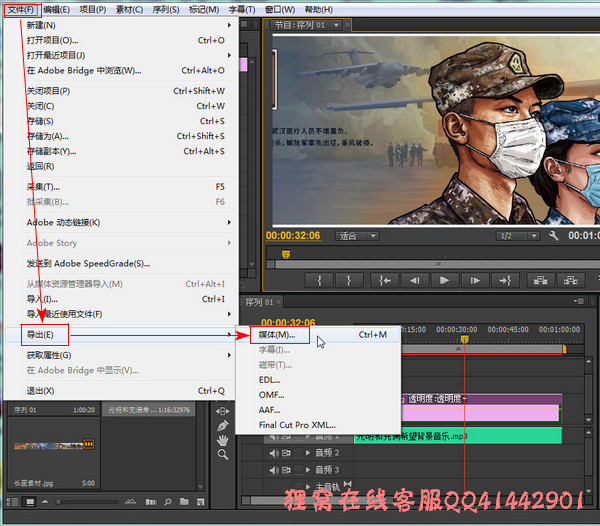
Task: Mute the 音频 2 track speaker
Action: click(x=274, y=453)
